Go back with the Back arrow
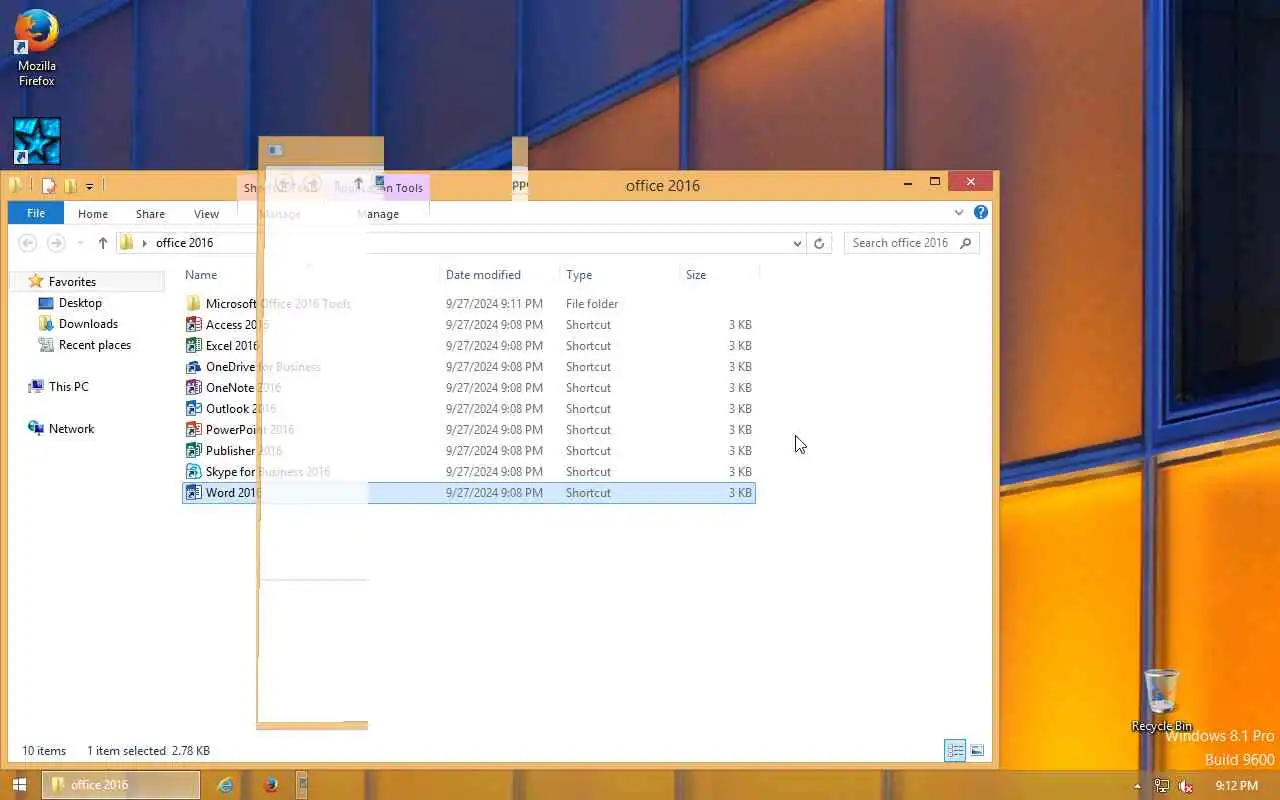Image resolution: width=1280 pixels, height=800 pixels. pos(28,243)
